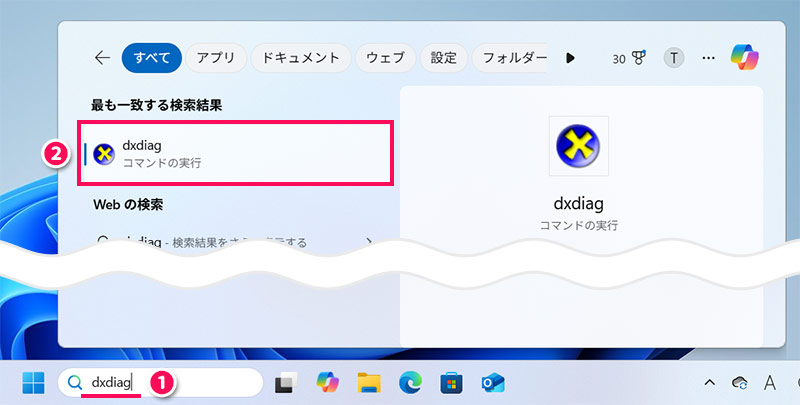
Task: Open the dxdiag best match result
Action: pyautogui.click(x=236, y=153)
